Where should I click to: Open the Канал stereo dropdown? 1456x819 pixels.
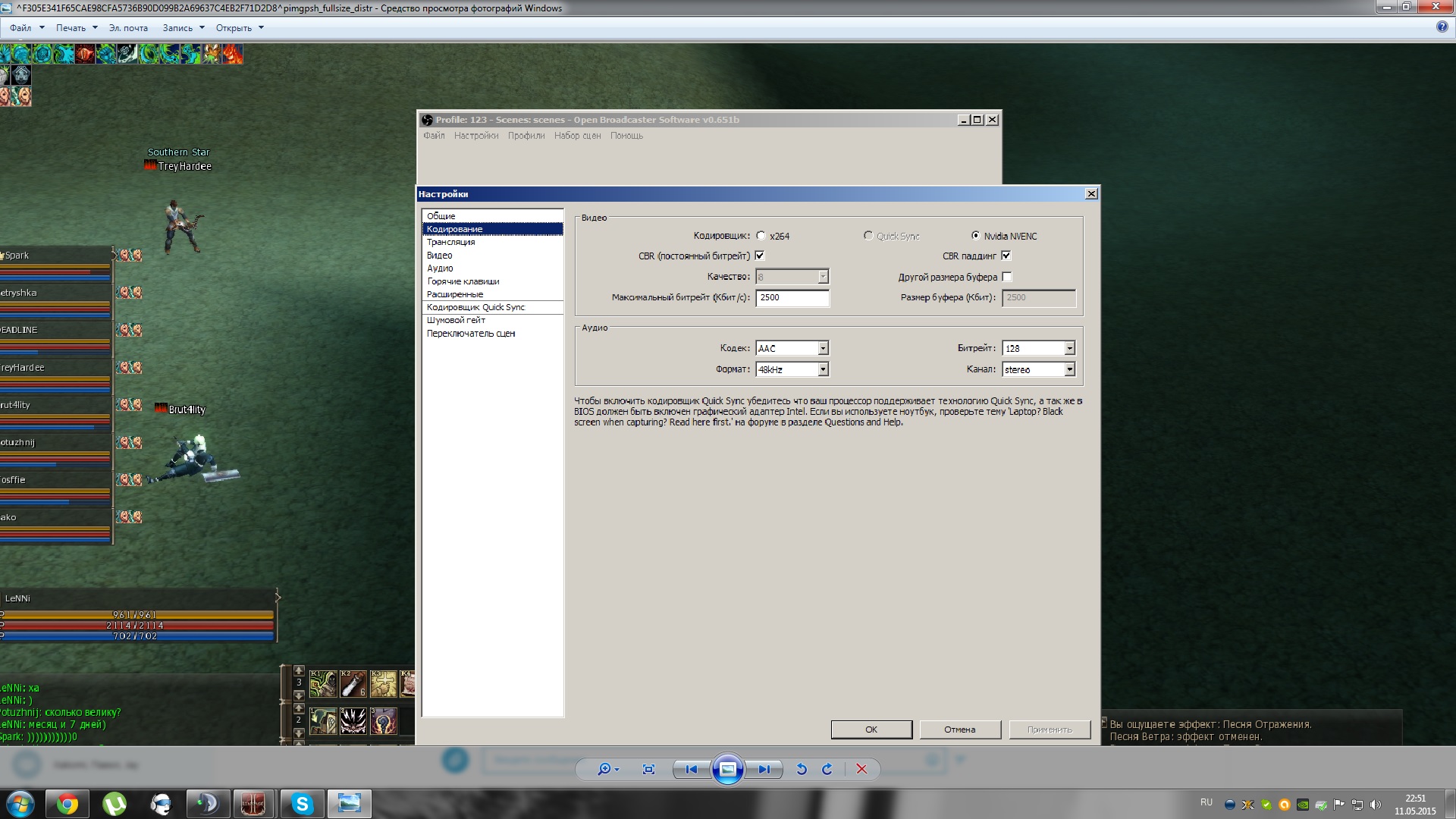coord(1069,369)
